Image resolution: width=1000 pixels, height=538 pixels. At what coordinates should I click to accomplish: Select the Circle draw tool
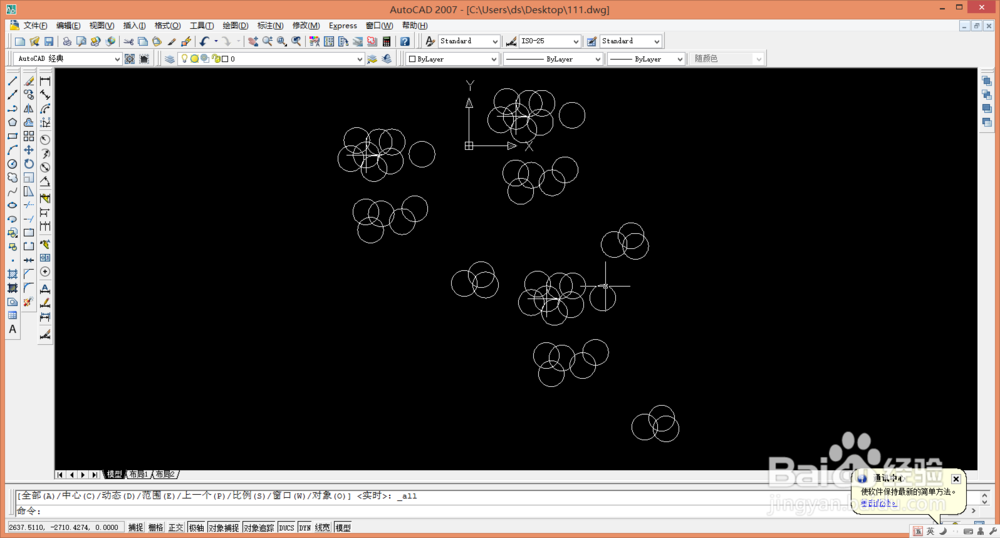pyautogui.click(x=12, y=164)
